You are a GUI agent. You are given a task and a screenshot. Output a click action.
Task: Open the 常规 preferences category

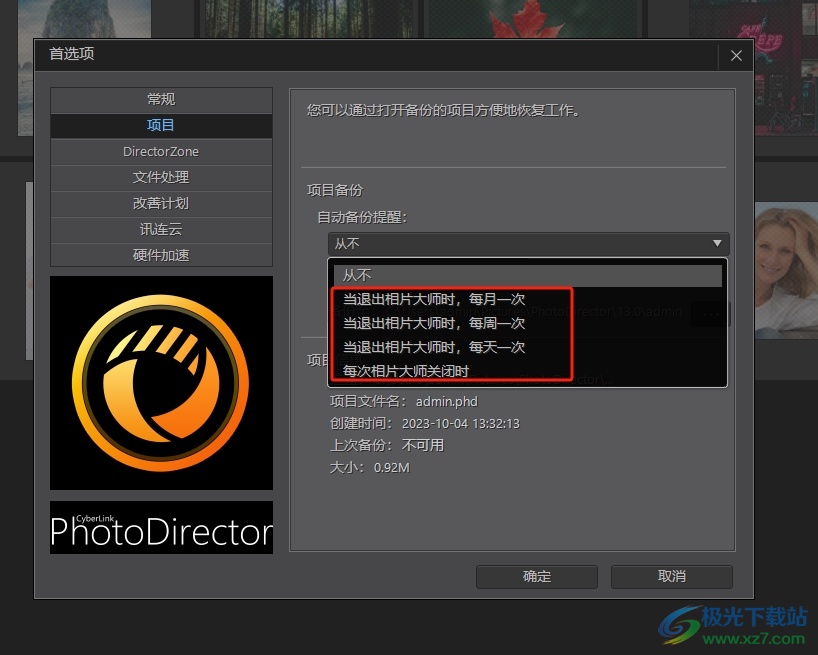tap(161, 100)
